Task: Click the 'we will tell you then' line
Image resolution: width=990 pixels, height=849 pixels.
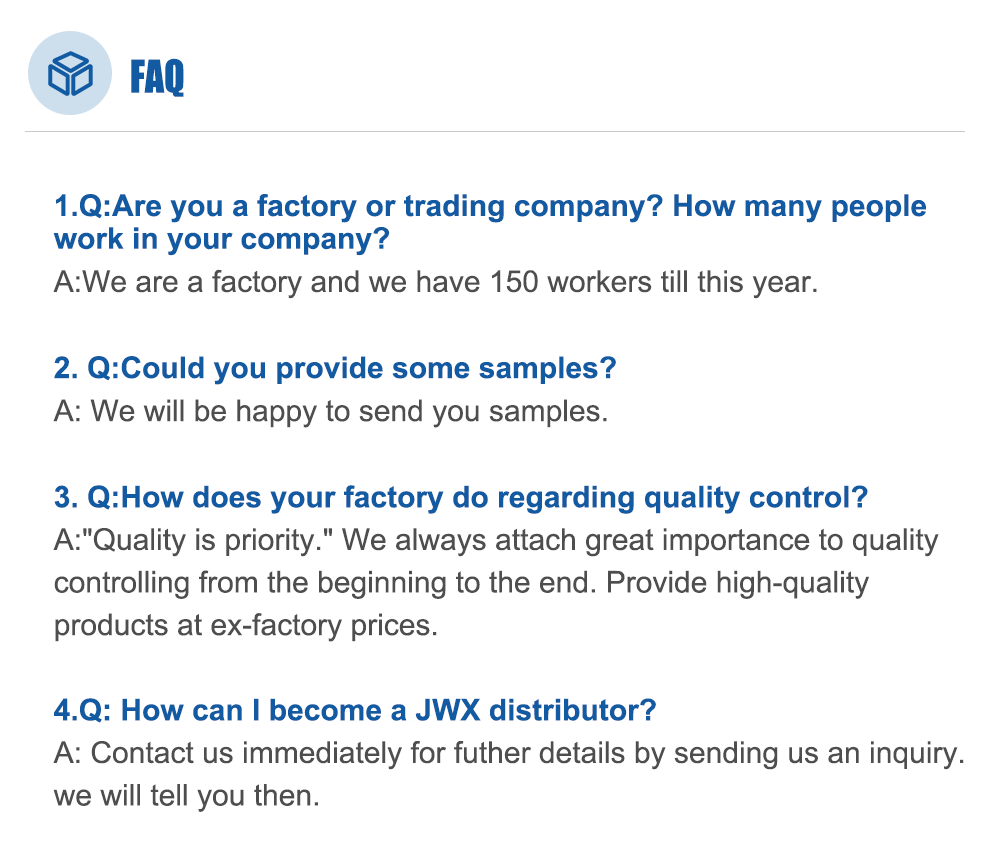Action: click(x=186, y=798)
